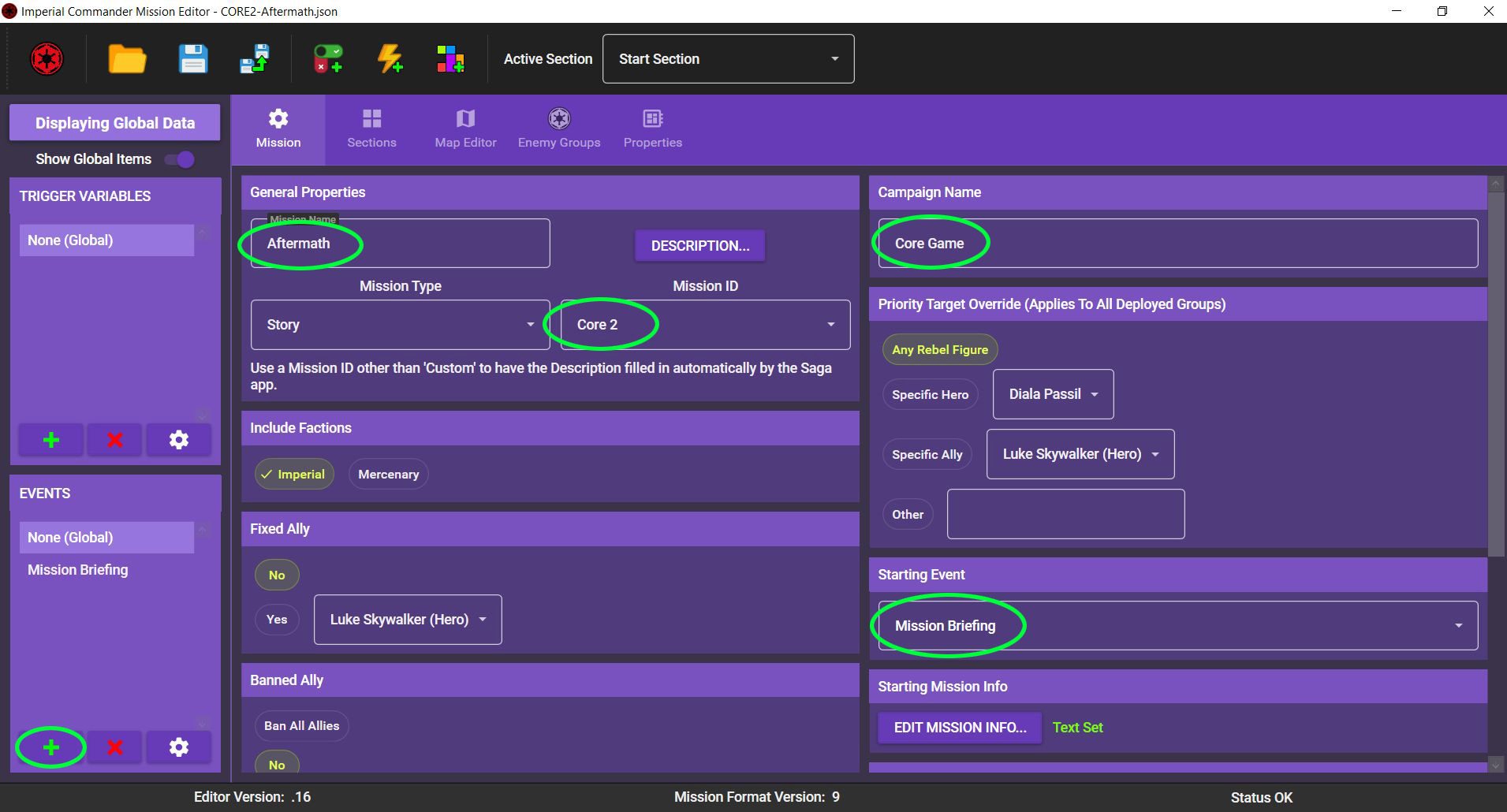Click the Campaign Name input field
The width and height of the screenshot is (1507, 812).
point(1178,244)
